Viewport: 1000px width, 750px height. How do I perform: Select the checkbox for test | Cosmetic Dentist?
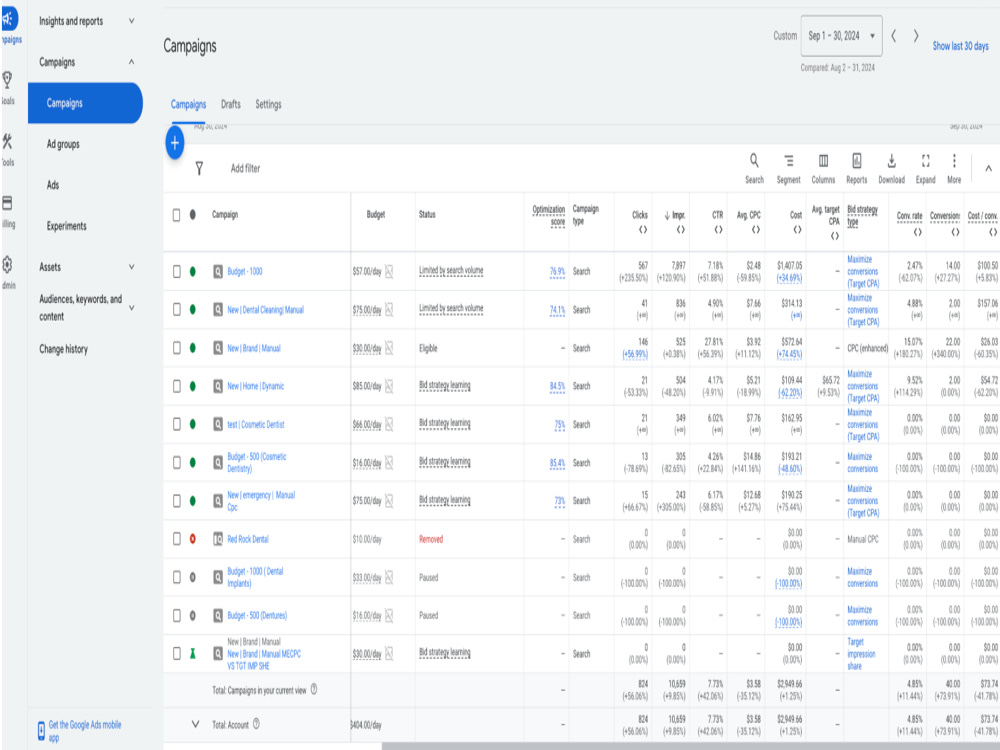pos(177,424)
